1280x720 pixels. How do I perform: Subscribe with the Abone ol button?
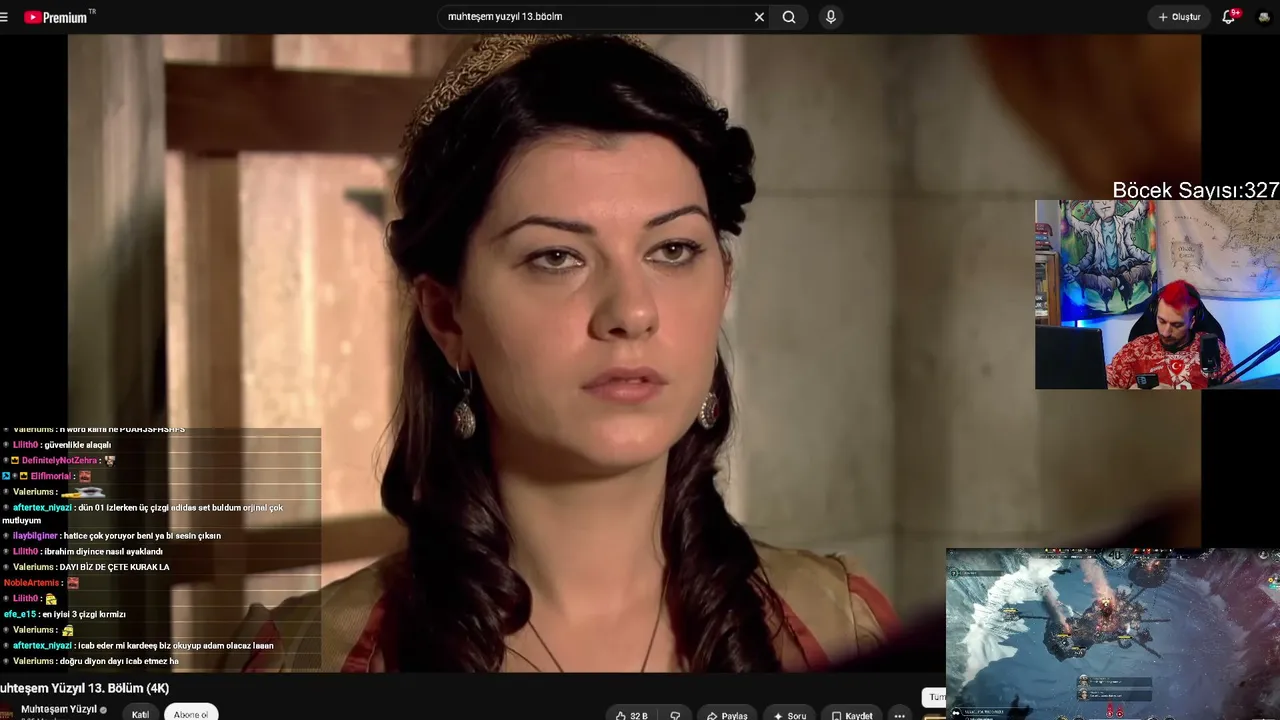click(191, 714)
